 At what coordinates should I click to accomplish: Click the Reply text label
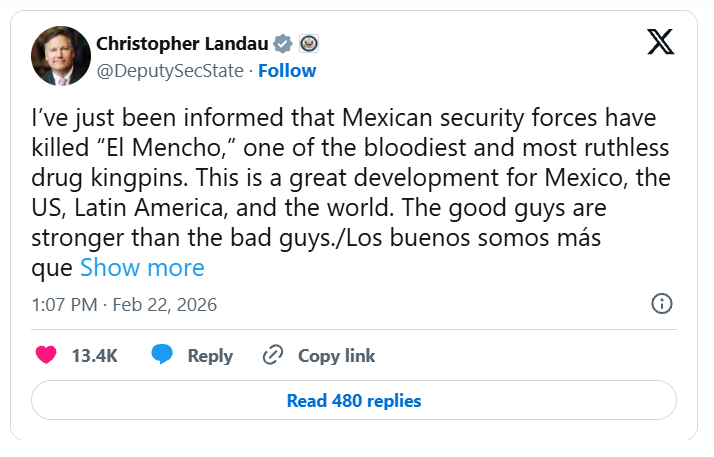click(210, 356)
